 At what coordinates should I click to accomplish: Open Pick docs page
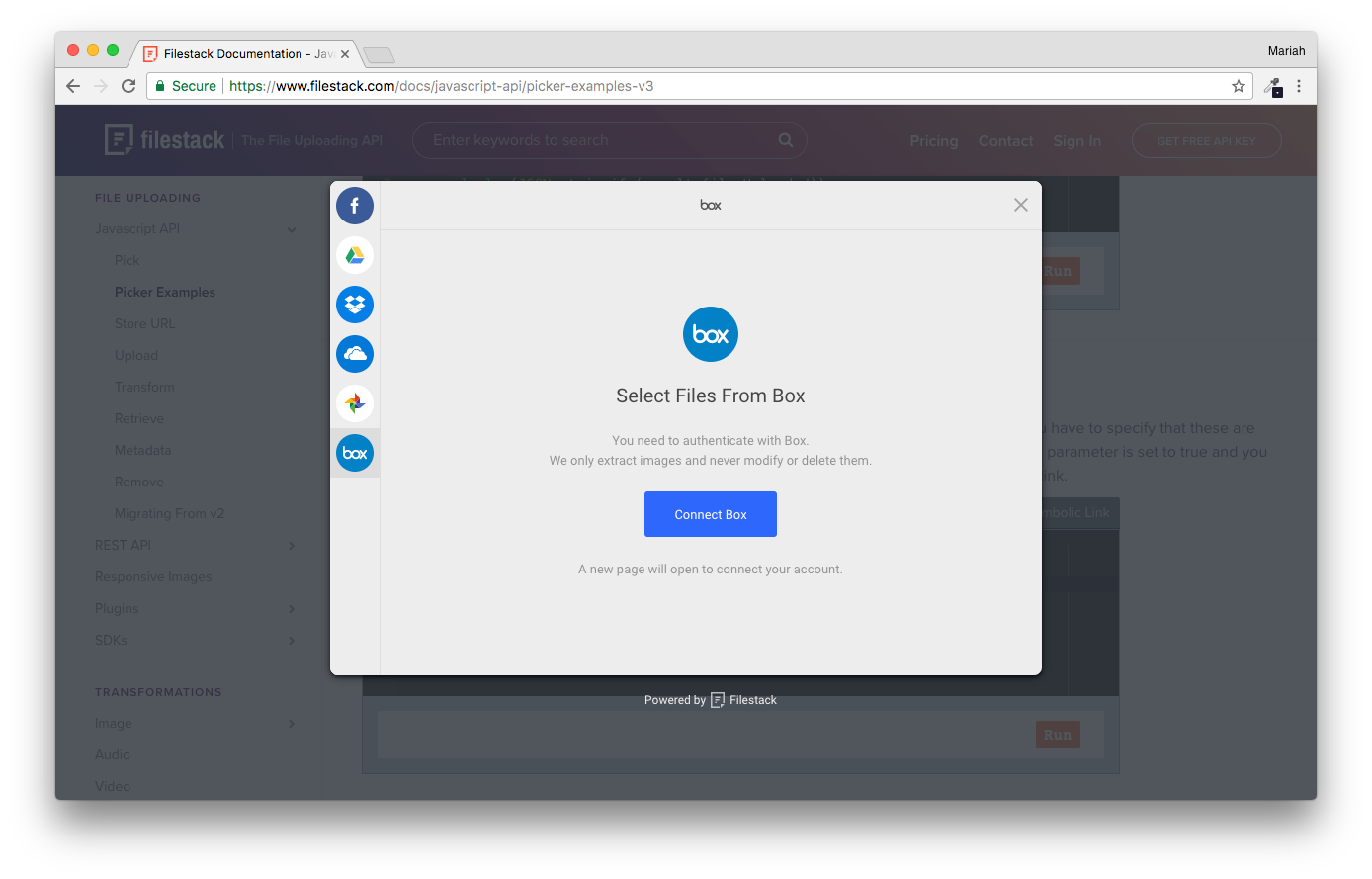point(127,260)
